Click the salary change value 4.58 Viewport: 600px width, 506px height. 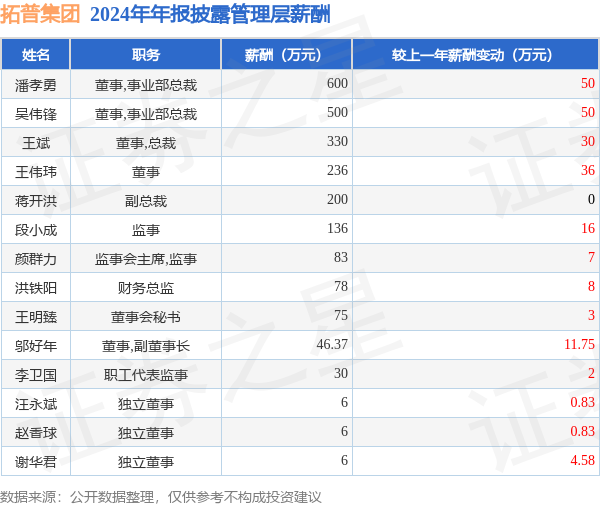click(582, 460)
